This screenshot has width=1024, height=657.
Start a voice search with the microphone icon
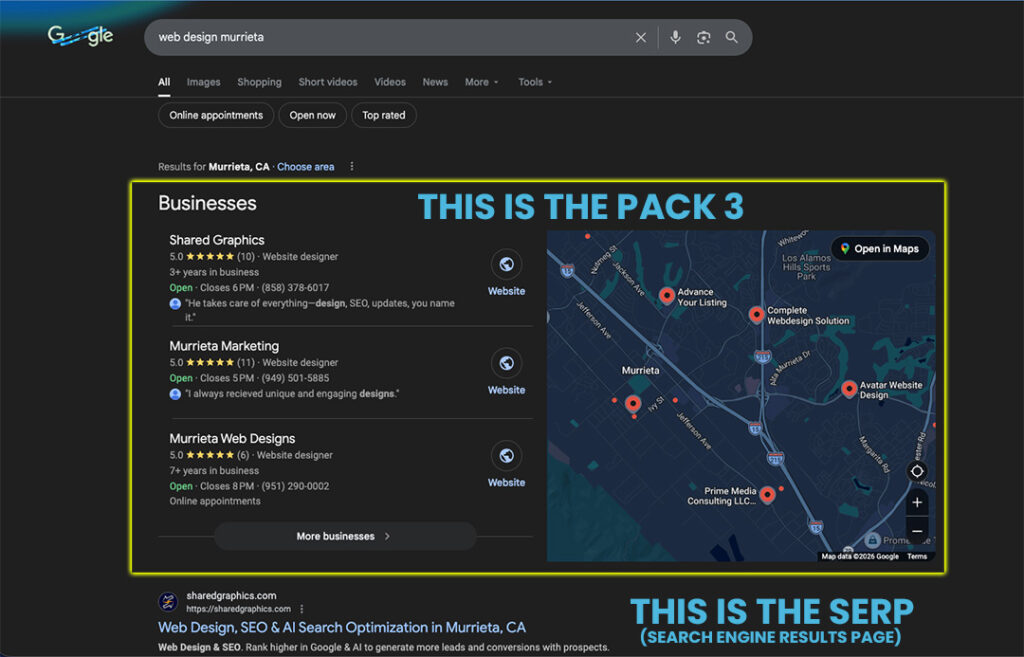coord(675,37)
